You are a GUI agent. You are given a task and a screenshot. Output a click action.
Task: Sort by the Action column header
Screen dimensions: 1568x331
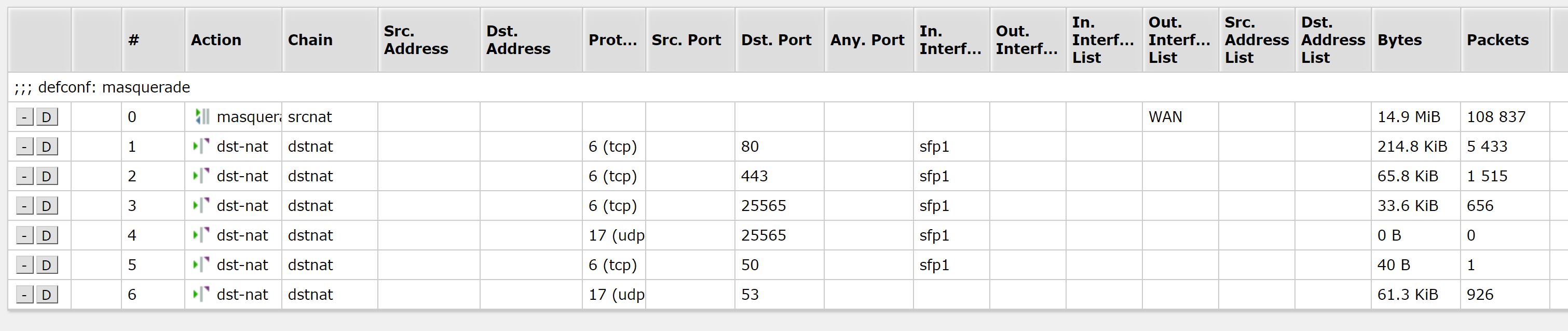pyautogui.click(x=233, y=40)
